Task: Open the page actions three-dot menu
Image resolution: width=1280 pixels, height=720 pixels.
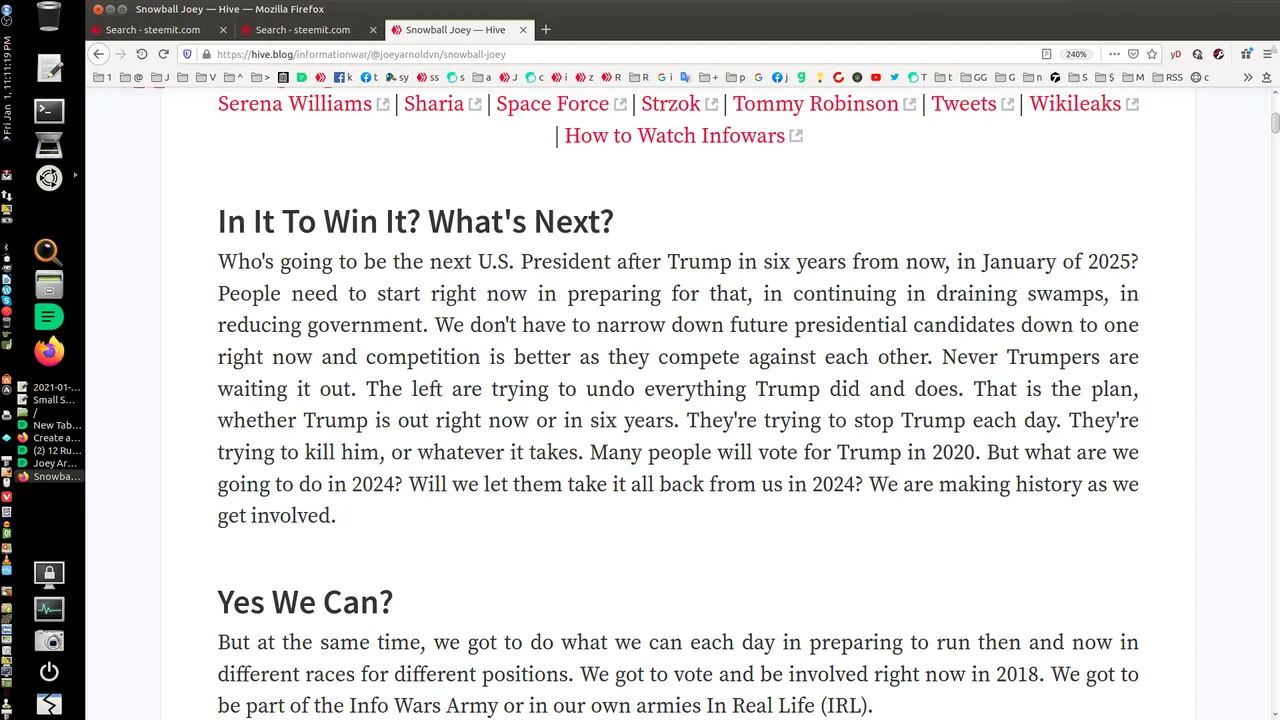Action: point(1114,54)
